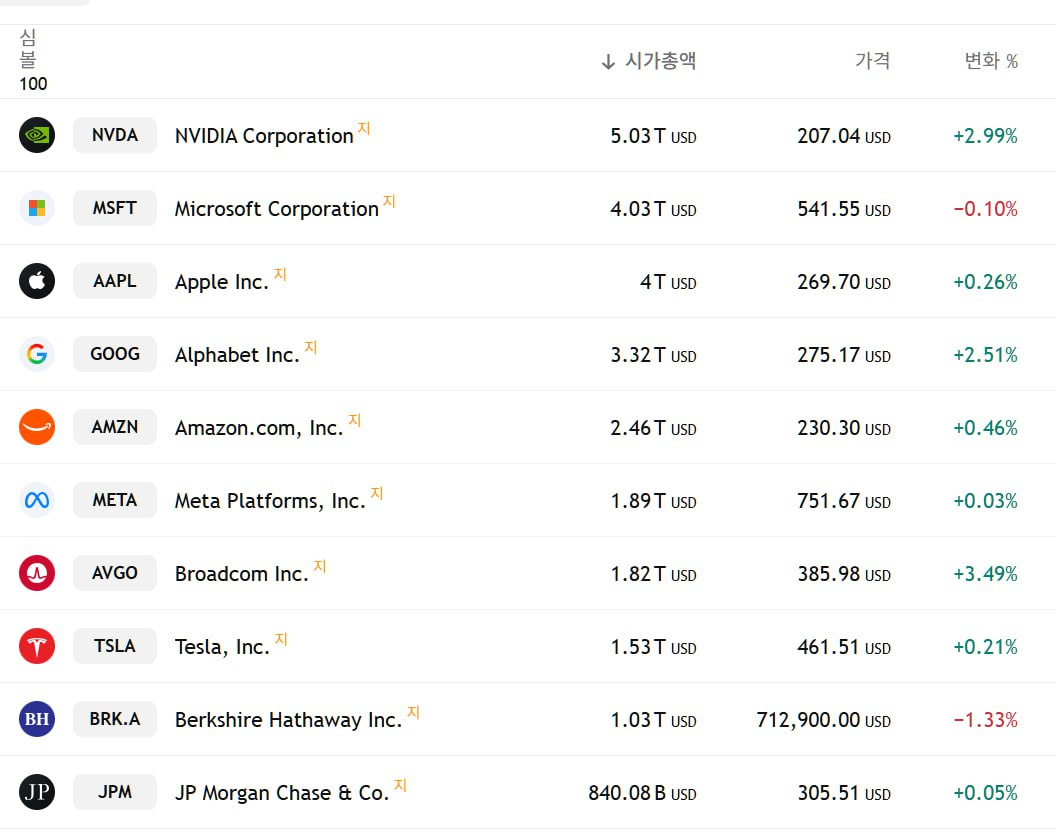Click JPM change +0.05%
Screen dimensions: 1056x835
click(x=985, y=793)
